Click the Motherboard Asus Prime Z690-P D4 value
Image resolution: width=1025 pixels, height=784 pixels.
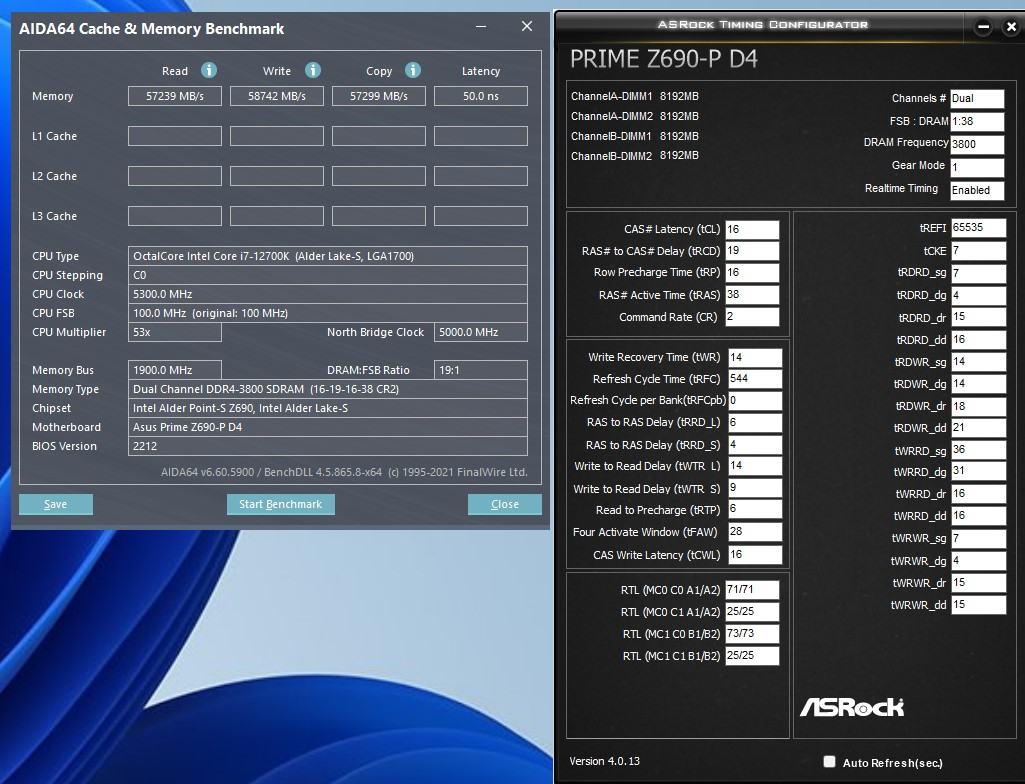pyautogui.click(x=328, y=427)
